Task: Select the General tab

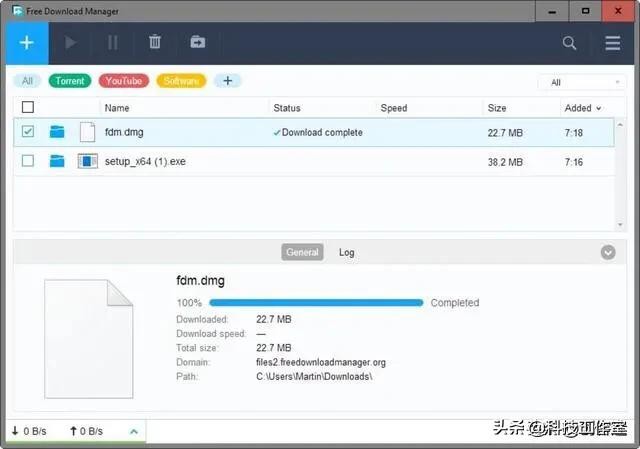Action: coord(302,252)
